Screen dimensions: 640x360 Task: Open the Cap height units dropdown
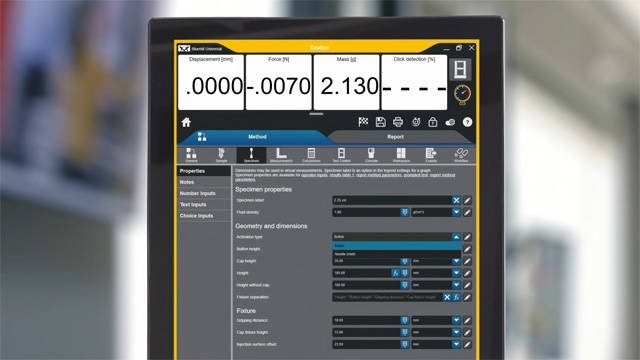pos(456,261)
